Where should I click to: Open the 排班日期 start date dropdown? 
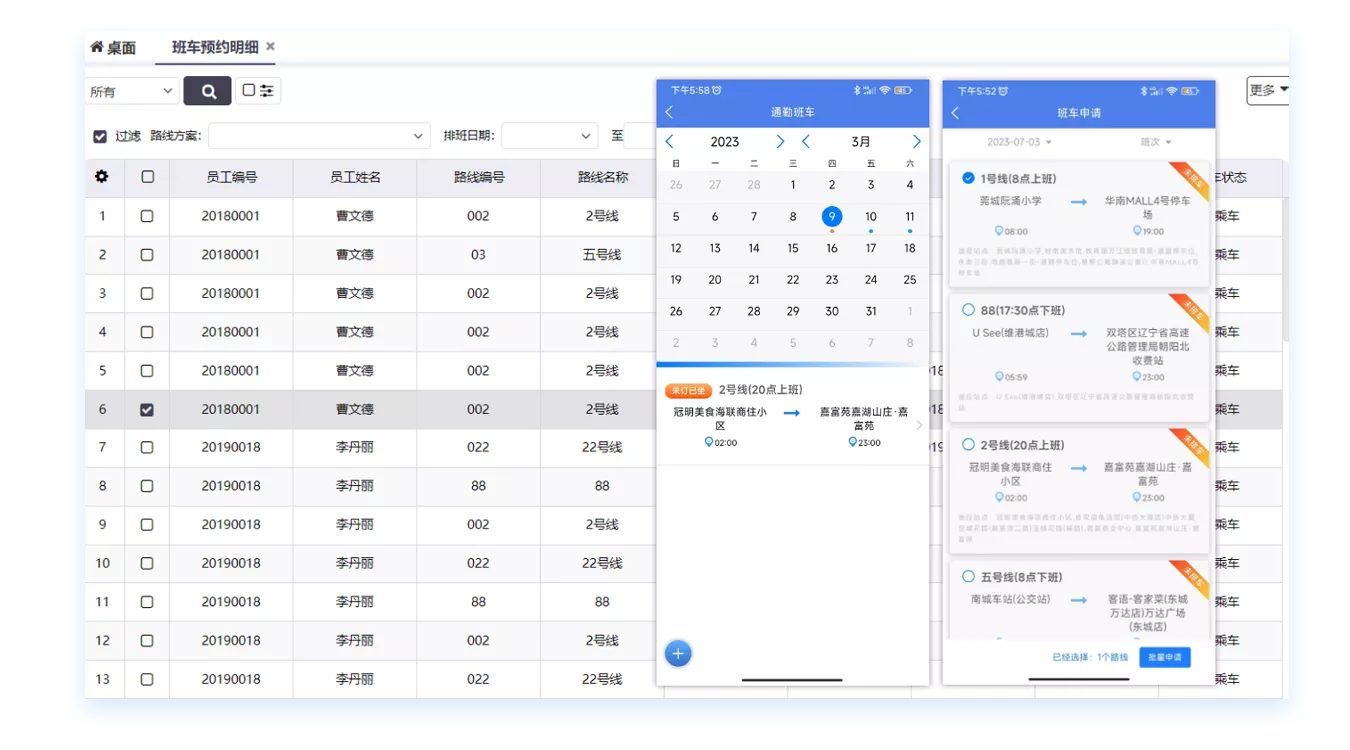[x=549, y=136]
